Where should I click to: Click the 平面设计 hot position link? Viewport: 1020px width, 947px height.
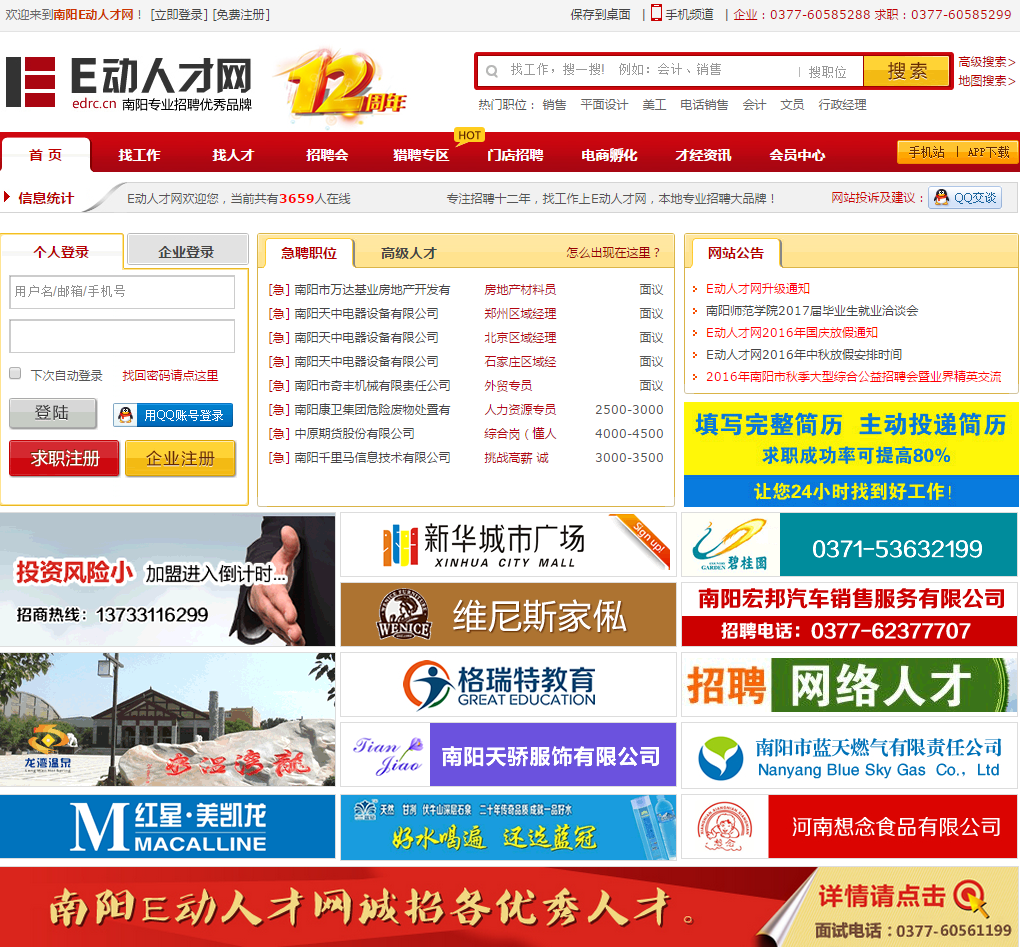(604, 105)
